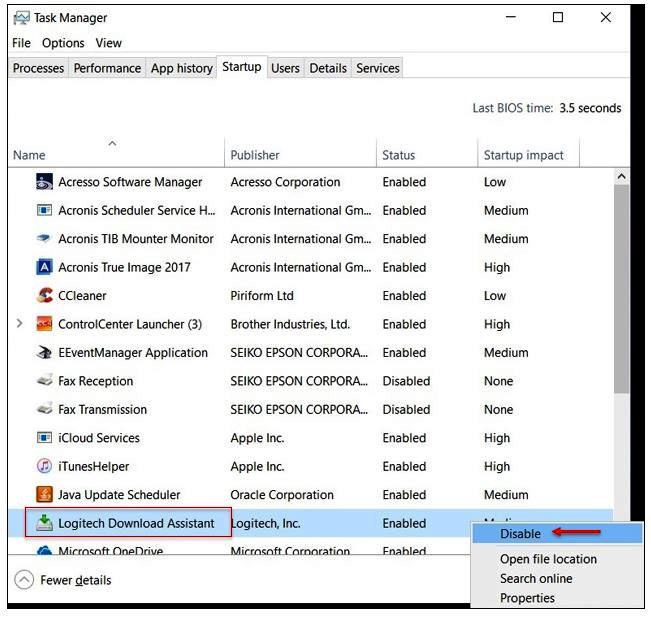Click Enabled status of Logitech Download Assistant

pos(404,523)
